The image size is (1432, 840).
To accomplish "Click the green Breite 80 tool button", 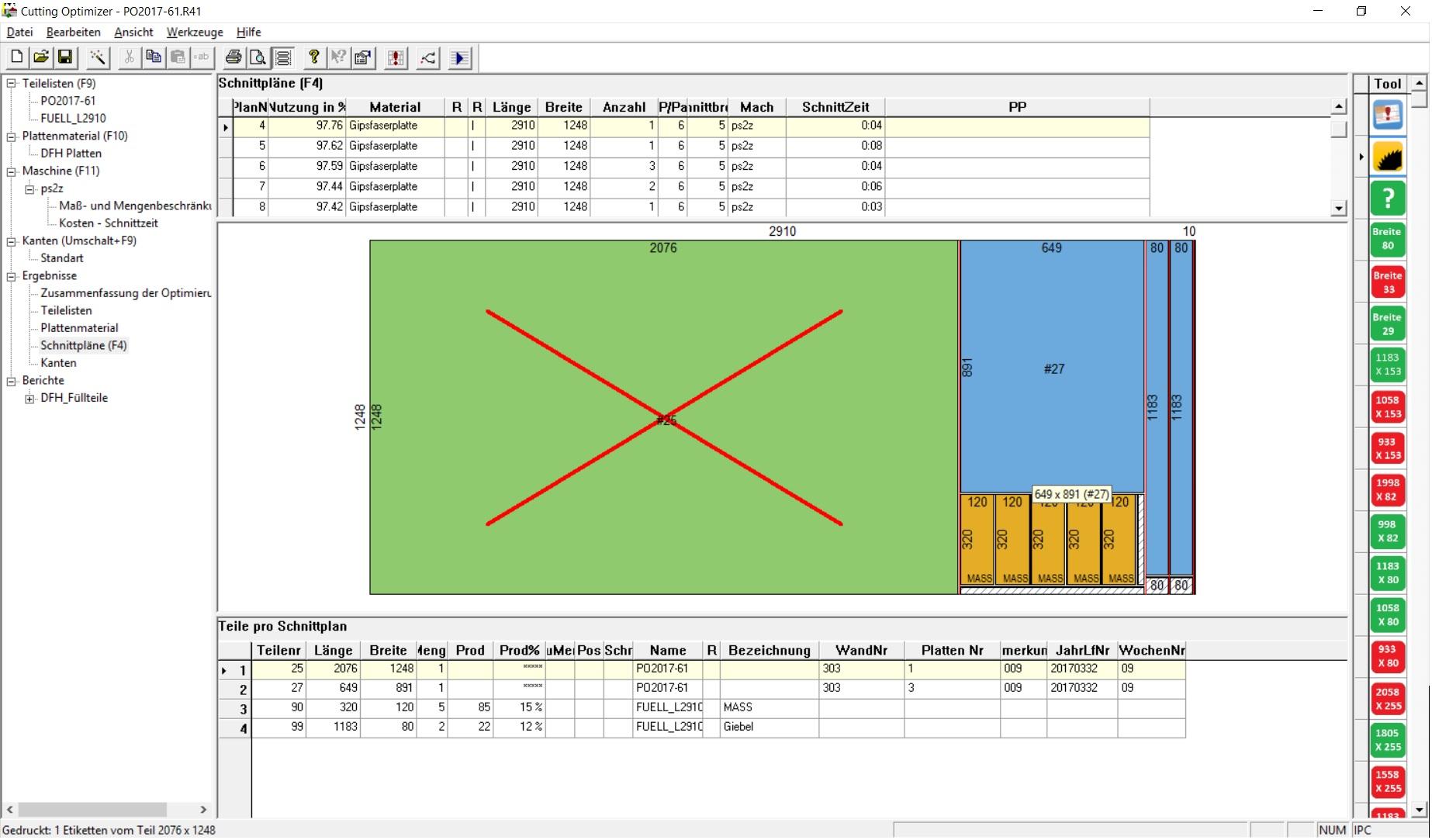I will coord(1388,239).
